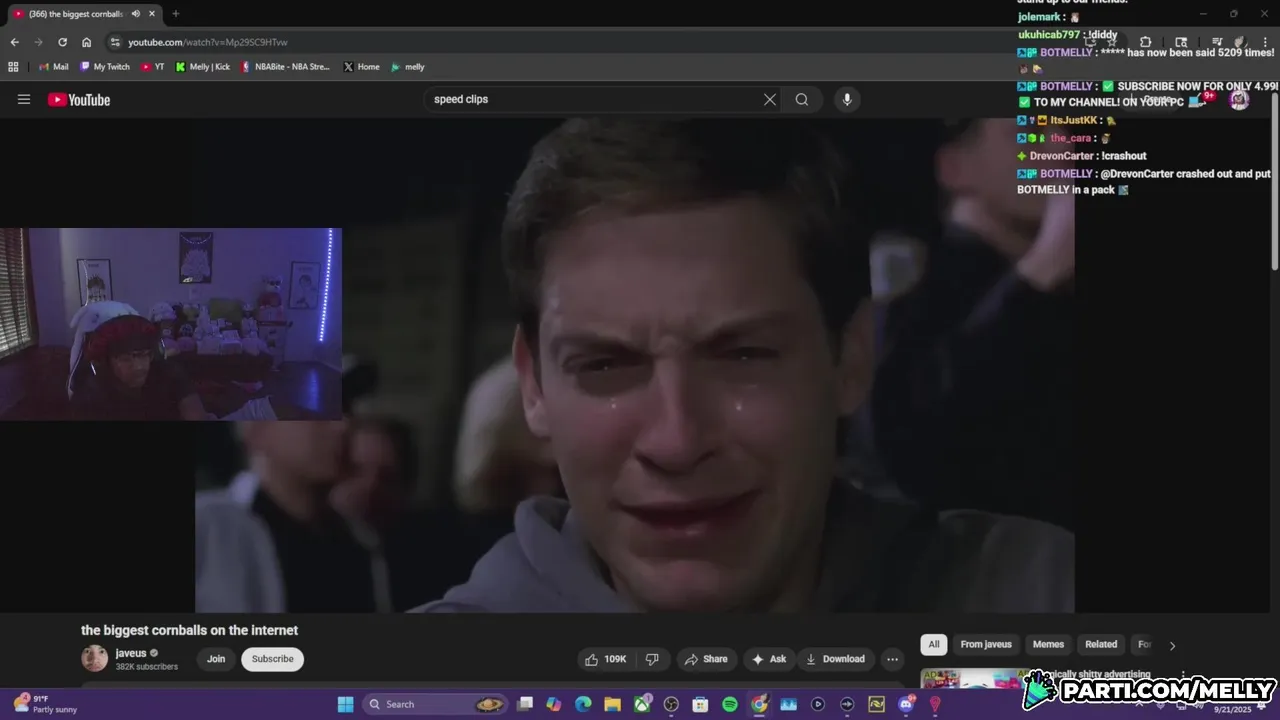The height and width of the screenshot is (720, 1280).
Task: Run search with magnifier button
Action: pyautogui.click(x=802, y=99)
